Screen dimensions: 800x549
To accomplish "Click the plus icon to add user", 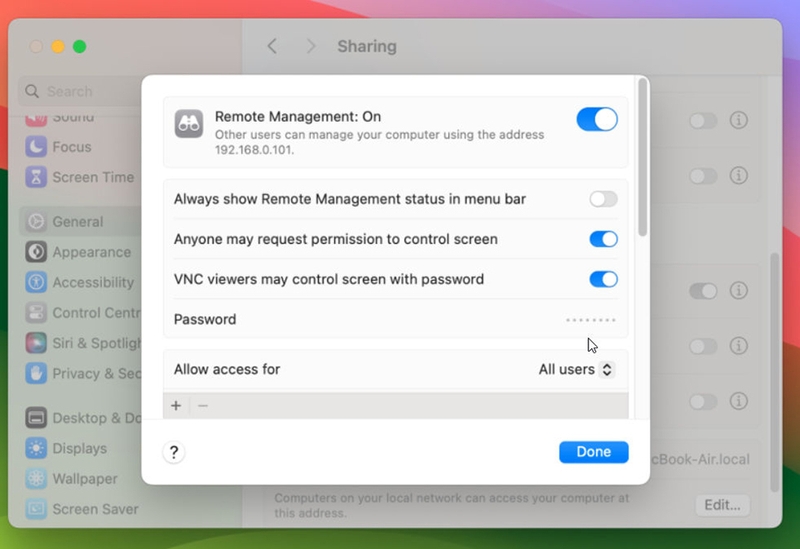I will pos(176,406).
